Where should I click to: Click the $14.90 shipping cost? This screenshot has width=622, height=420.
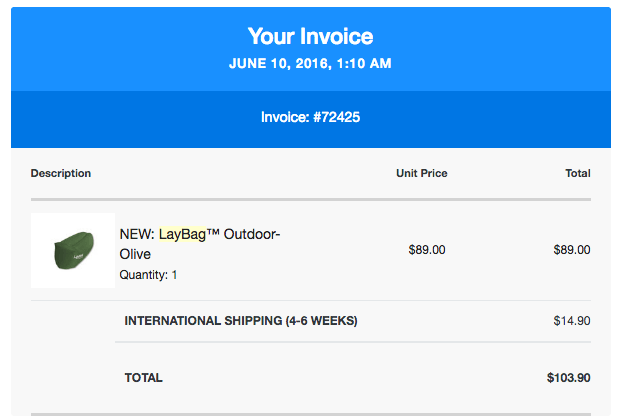pos(571,321)
